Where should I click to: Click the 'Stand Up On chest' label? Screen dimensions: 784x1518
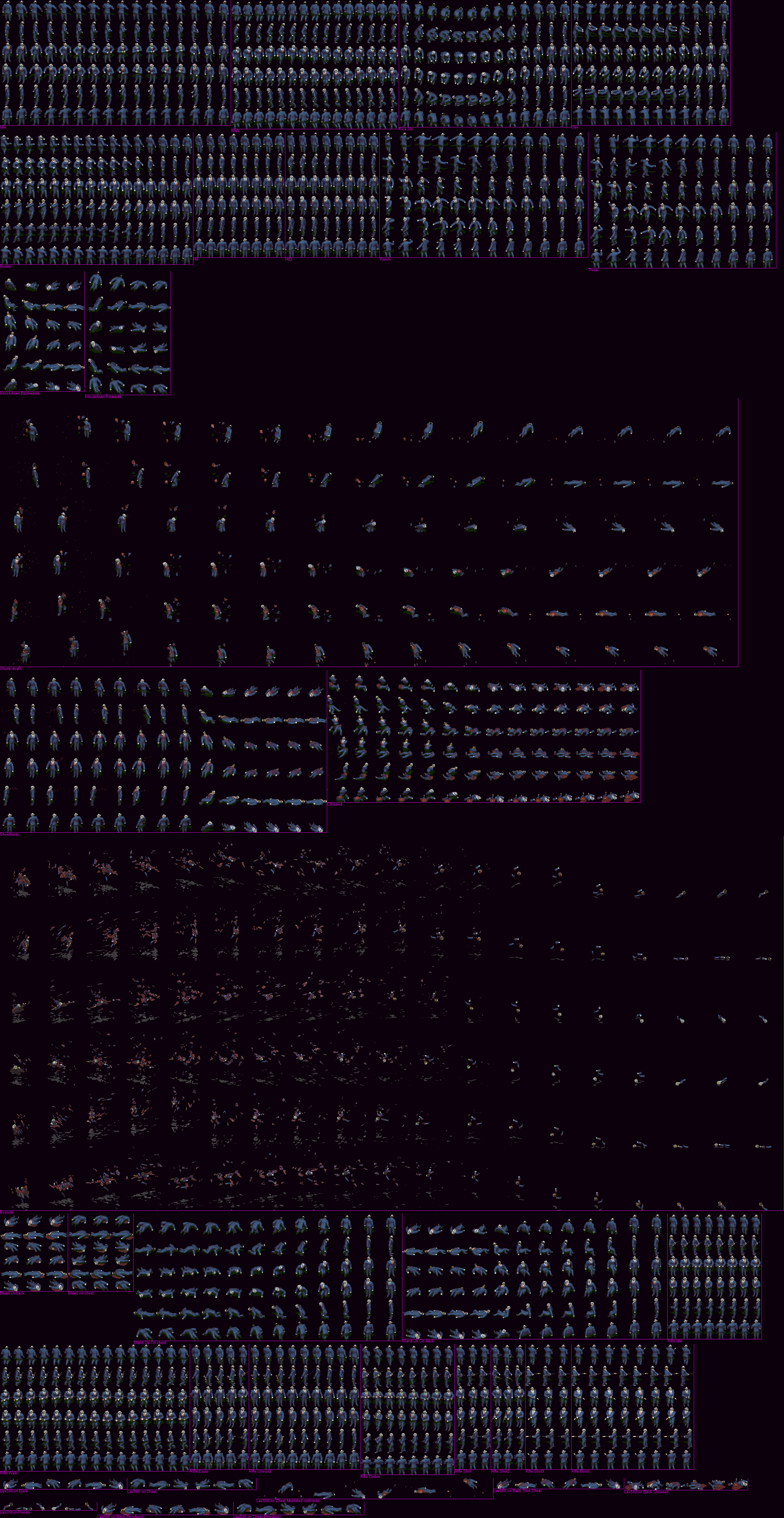(150, 1343)
